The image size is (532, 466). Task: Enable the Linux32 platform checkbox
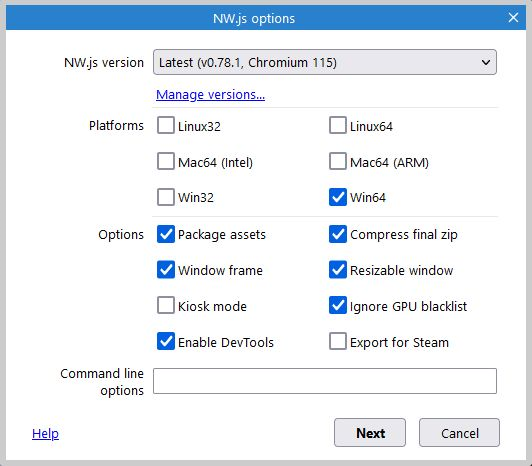[x=166, y=125]
